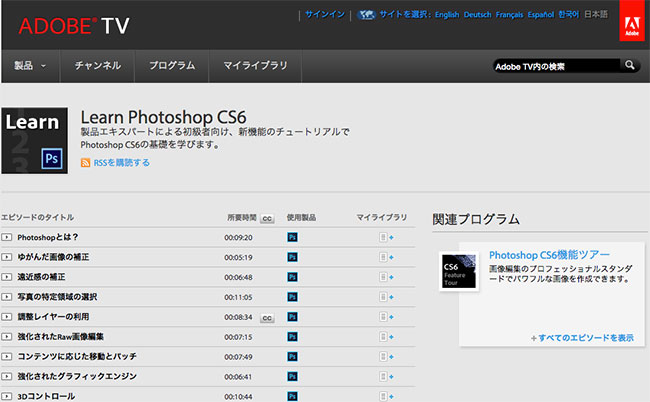Click Ps product icon in 調整レイヤーの利用 row
The height and width of the screenshot is (402, 650).
pos(292,317)
